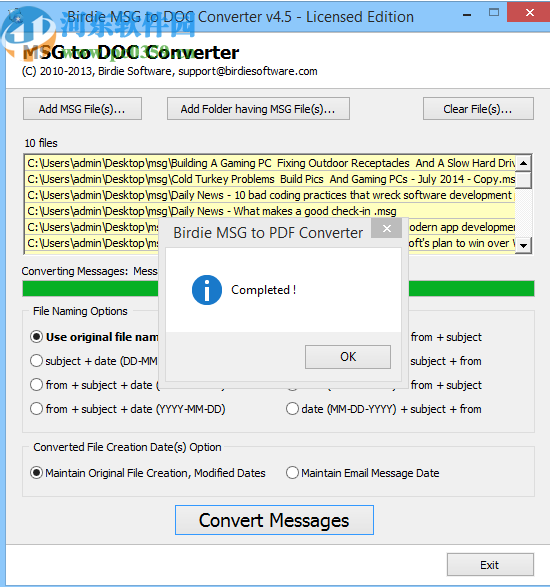Close the Birdie MSG to PDF Converter dialog
Viewport: 550px width, 587px height.
[x=387, y=228]
